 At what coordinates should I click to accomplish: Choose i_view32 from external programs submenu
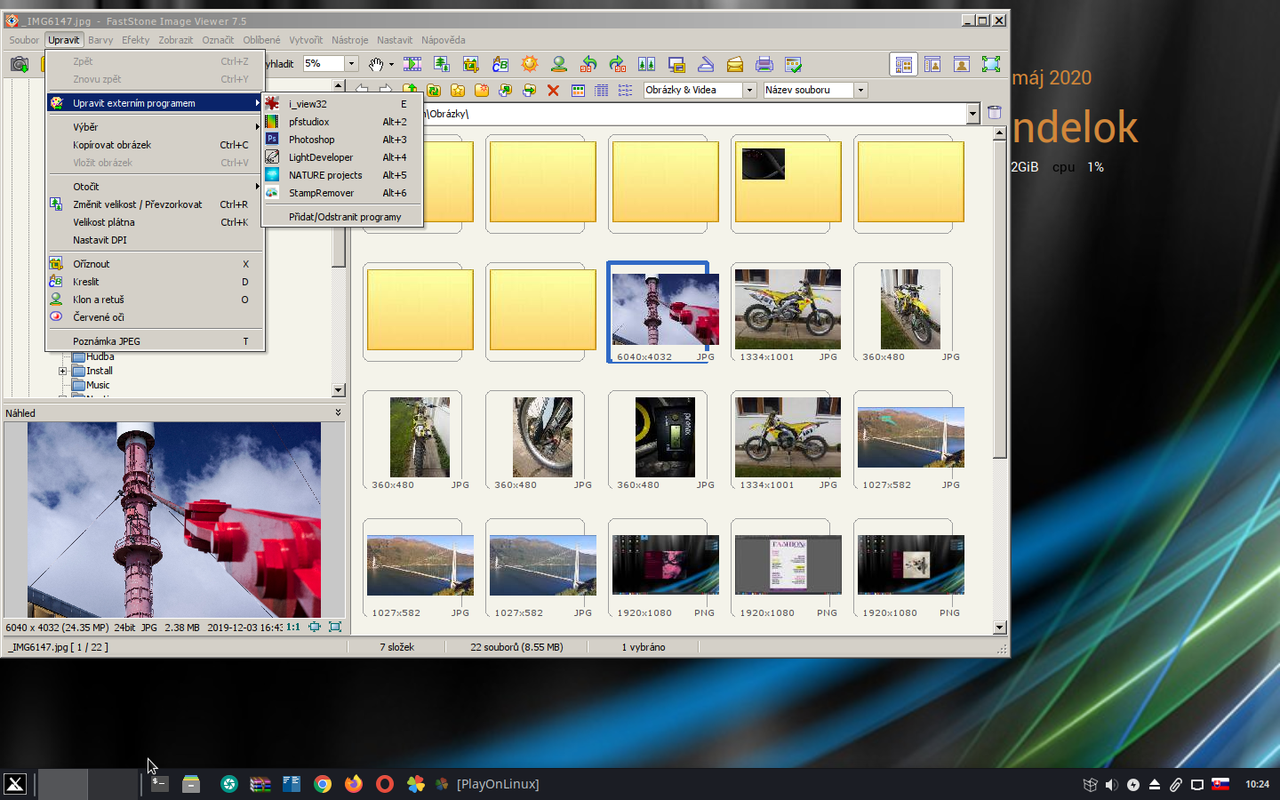[x=342, y=104]
